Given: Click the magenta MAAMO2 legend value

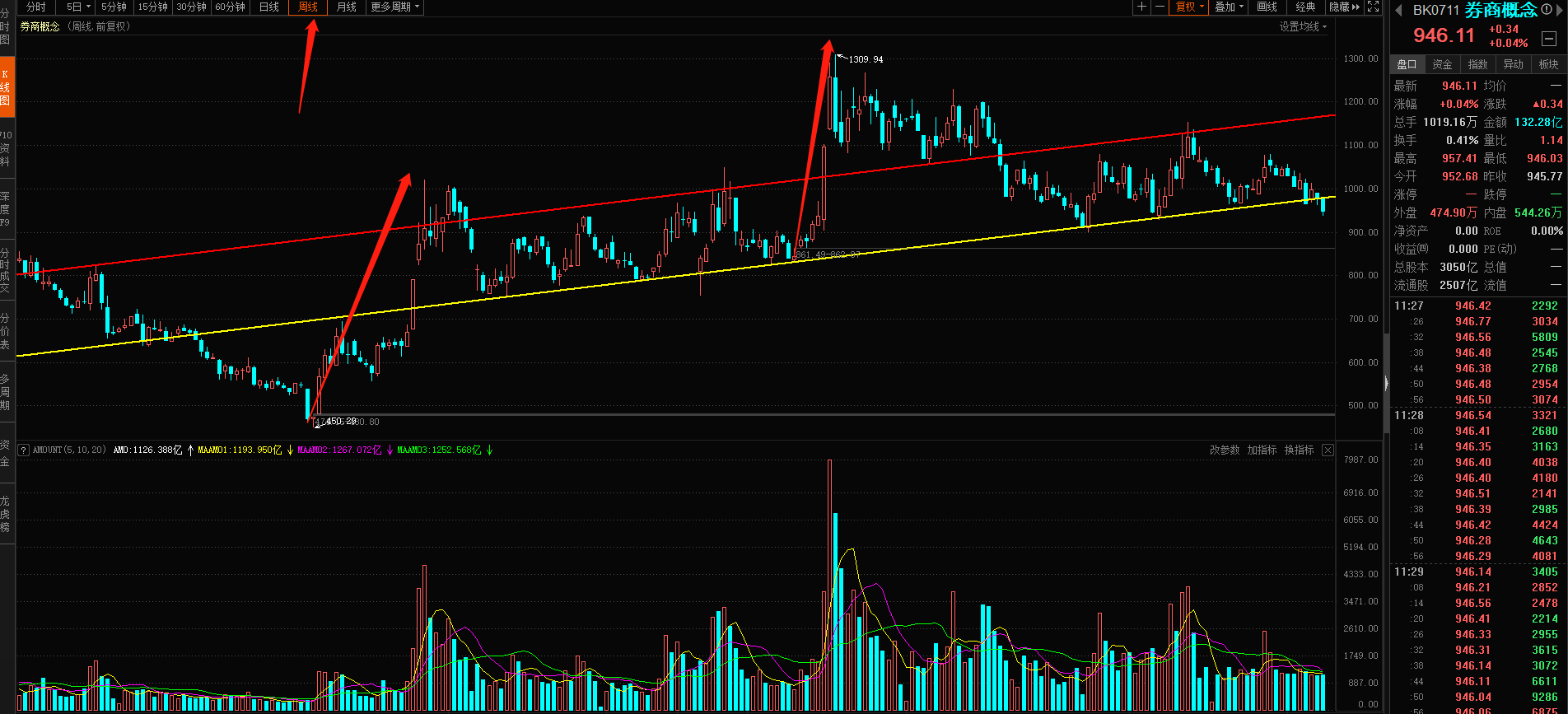Looking at the screenshot, I should click(339, 450).
